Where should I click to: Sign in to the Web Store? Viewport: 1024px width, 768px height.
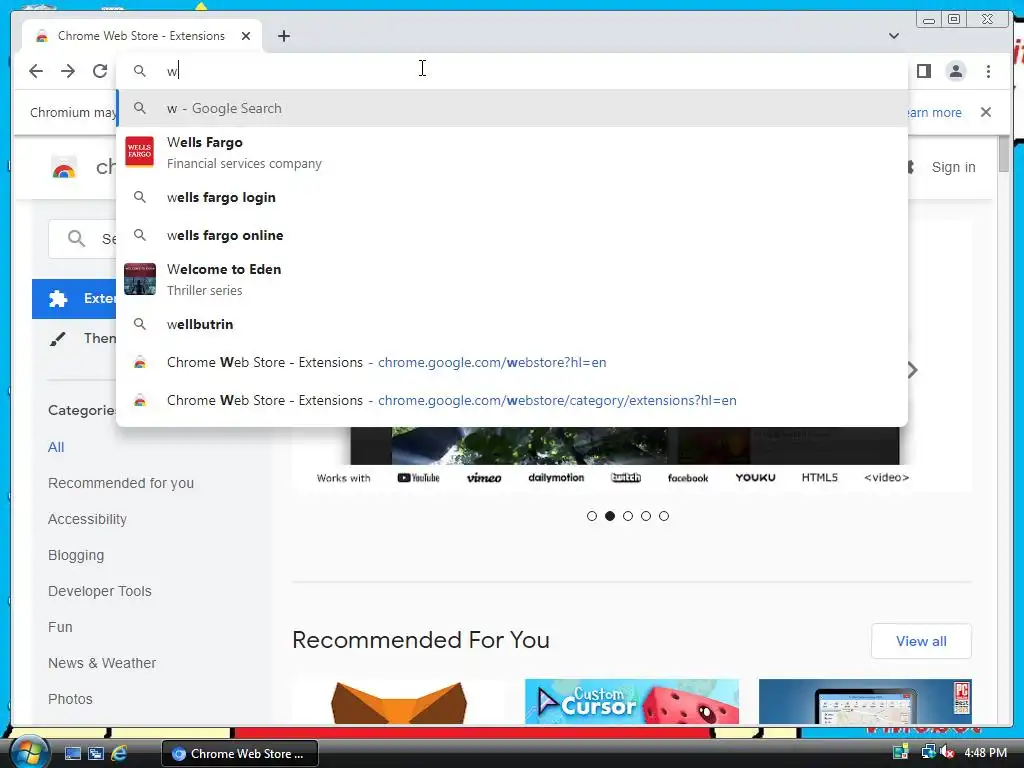(x=953, y=167)
